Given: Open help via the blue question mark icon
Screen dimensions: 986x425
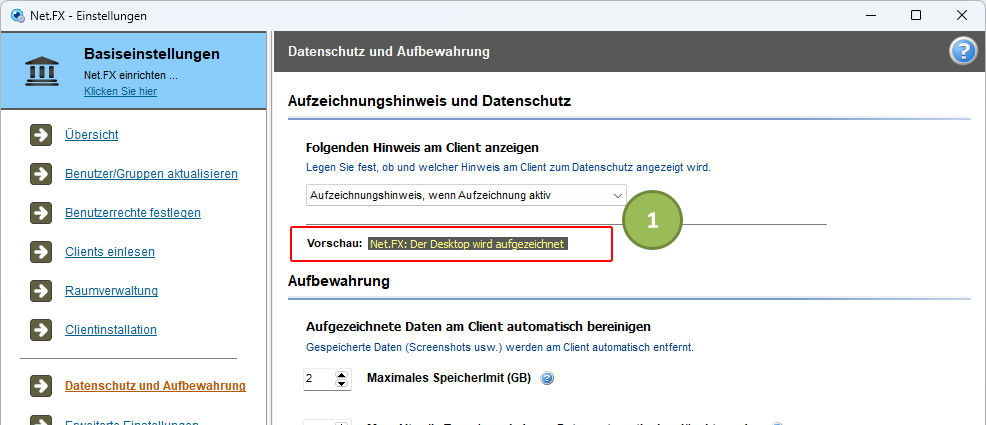Looking at the screenshot, I should point(963,52).
